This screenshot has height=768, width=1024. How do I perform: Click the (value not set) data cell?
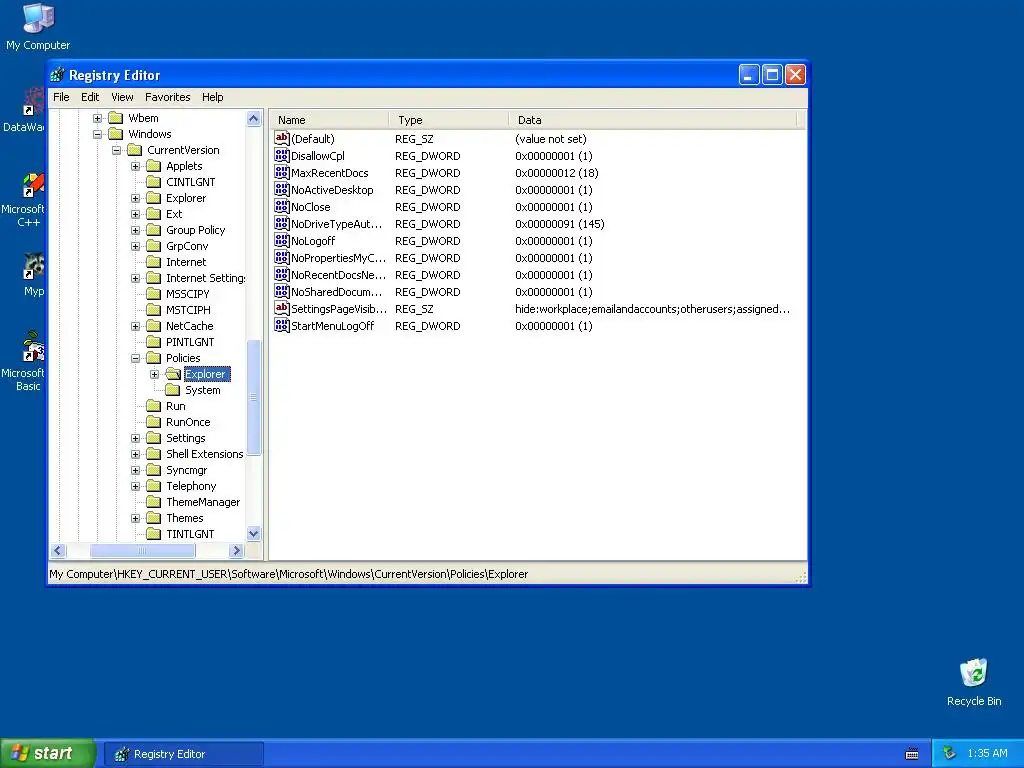pos(551,139)
